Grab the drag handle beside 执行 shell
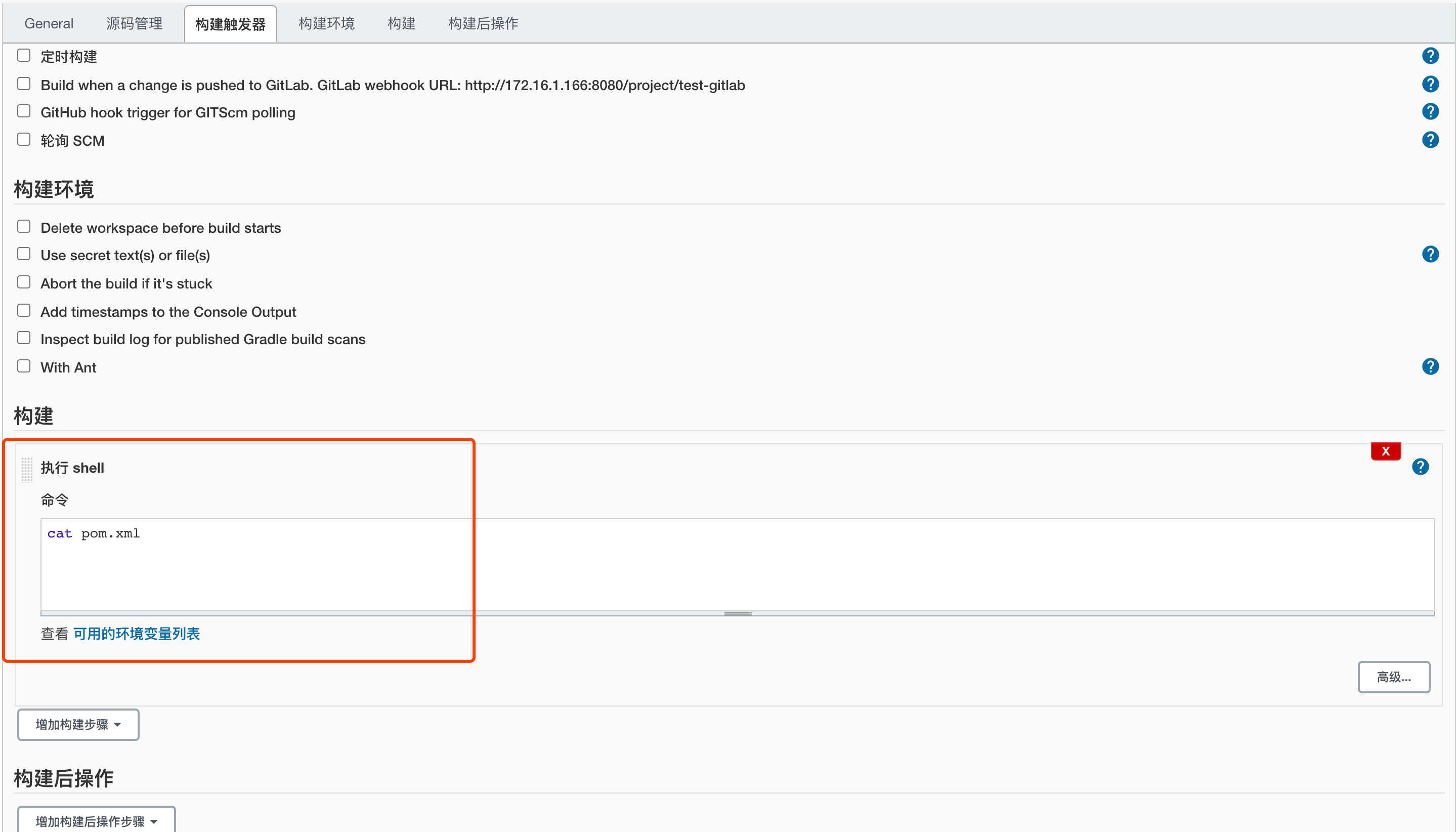Viewport: 1456px width, 832px height. (x=27, y=469)
